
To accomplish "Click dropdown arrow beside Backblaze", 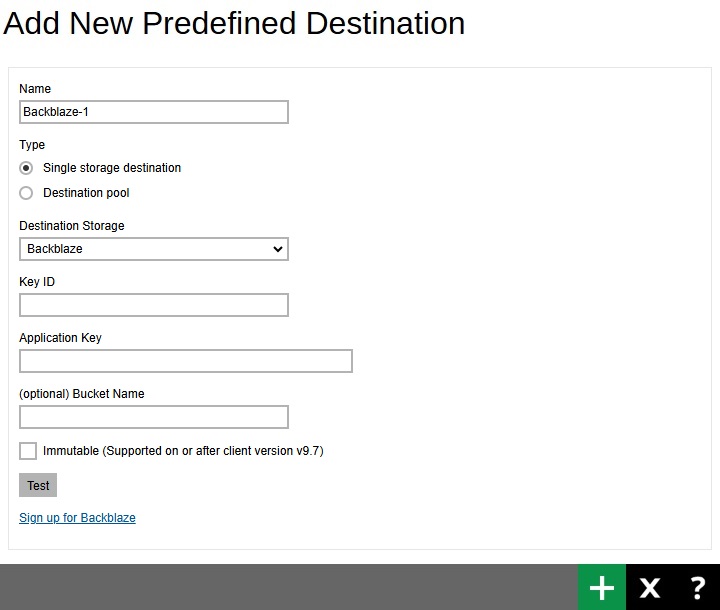I will click(x=277, y=249).
